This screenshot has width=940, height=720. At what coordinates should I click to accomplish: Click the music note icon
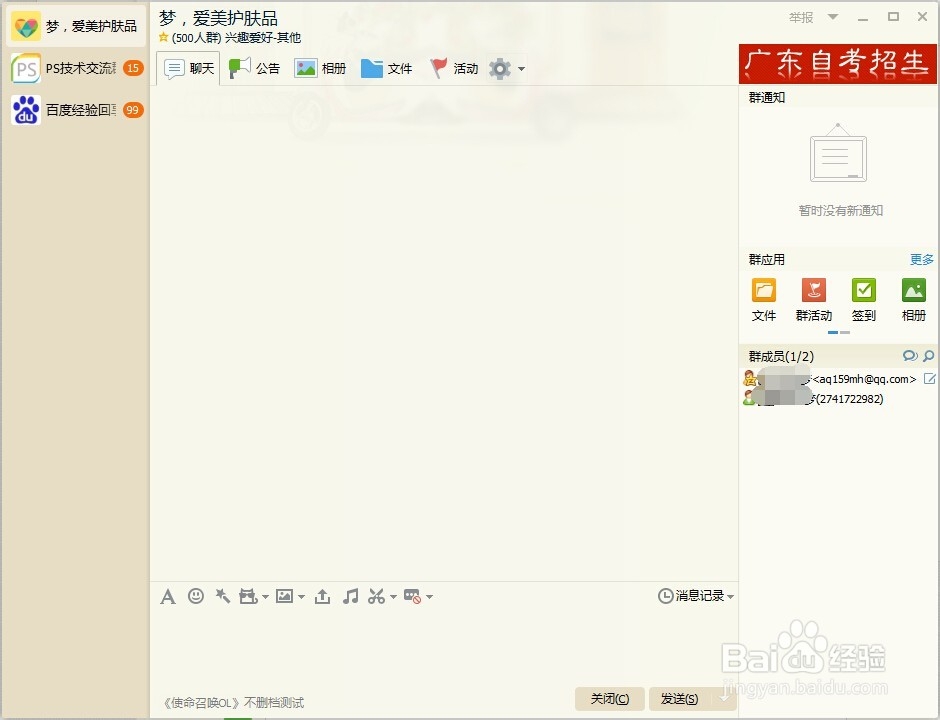[349, 596]
